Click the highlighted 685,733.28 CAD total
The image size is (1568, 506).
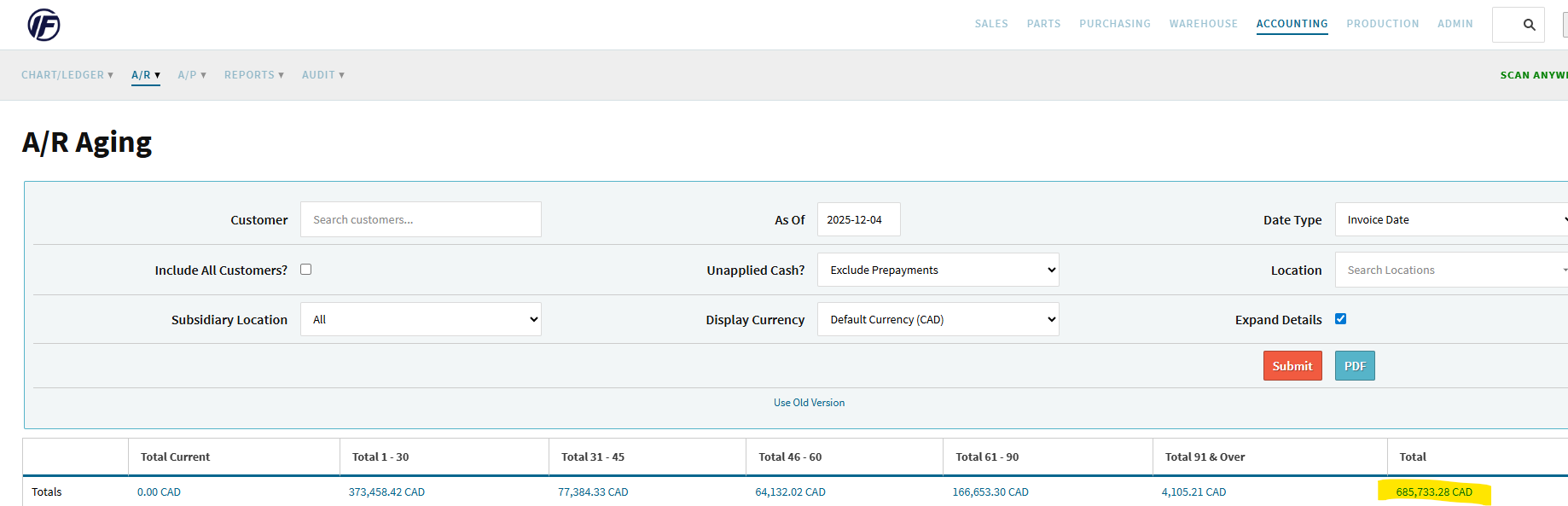(x=1433, y=492)
